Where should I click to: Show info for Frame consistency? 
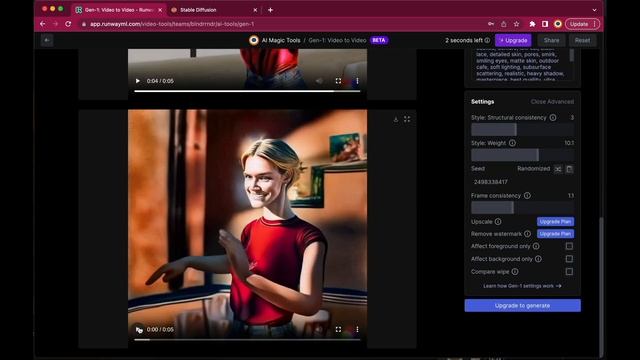click(x=527, y=196)
